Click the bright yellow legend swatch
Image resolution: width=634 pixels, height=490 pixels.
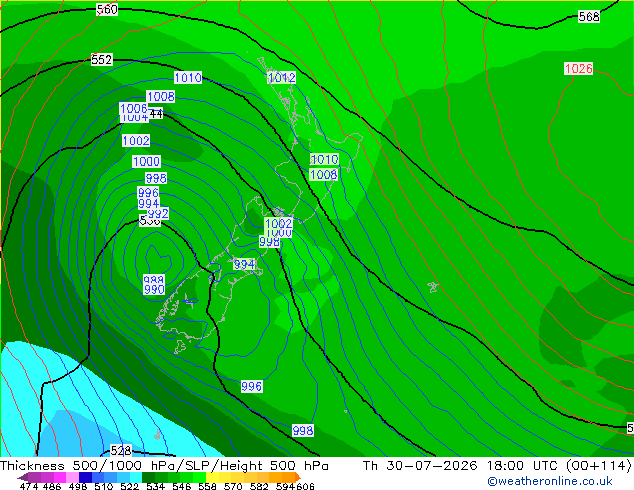point(212,477)
